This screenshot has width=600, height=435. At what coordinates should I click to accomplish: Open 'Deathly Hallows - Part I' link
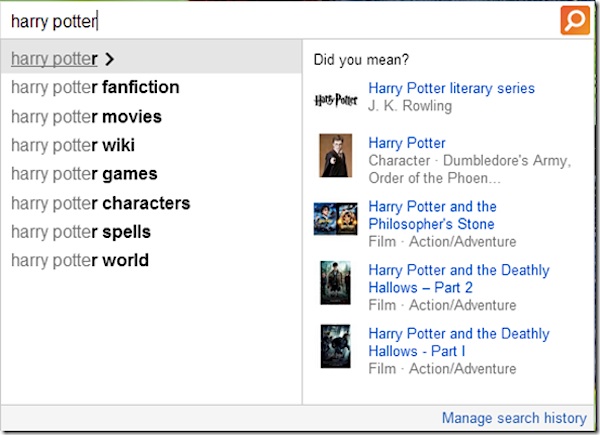click(x=459, y=342)
